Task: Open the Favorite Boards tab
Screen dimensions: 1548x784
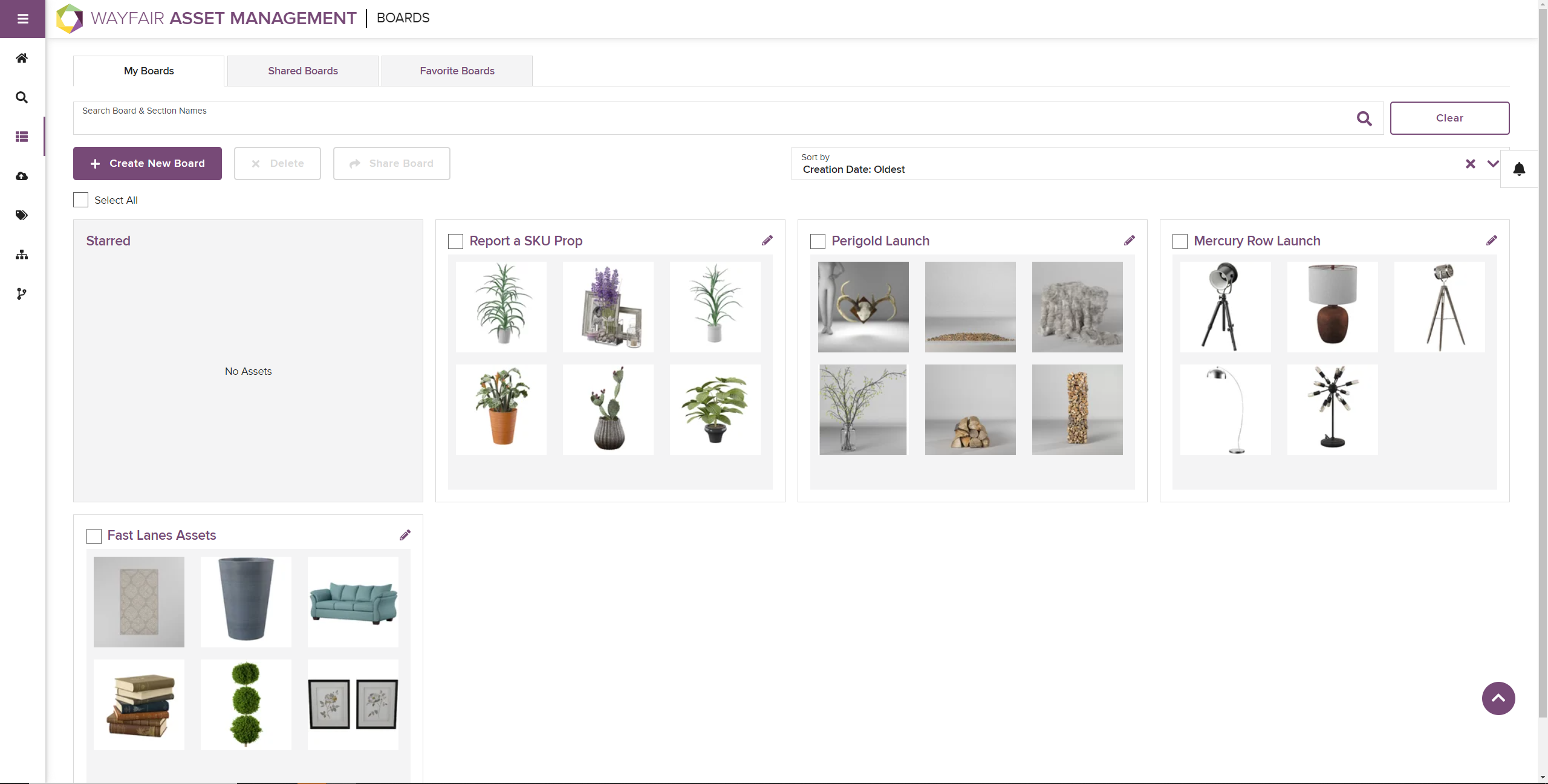Action: 457,71
